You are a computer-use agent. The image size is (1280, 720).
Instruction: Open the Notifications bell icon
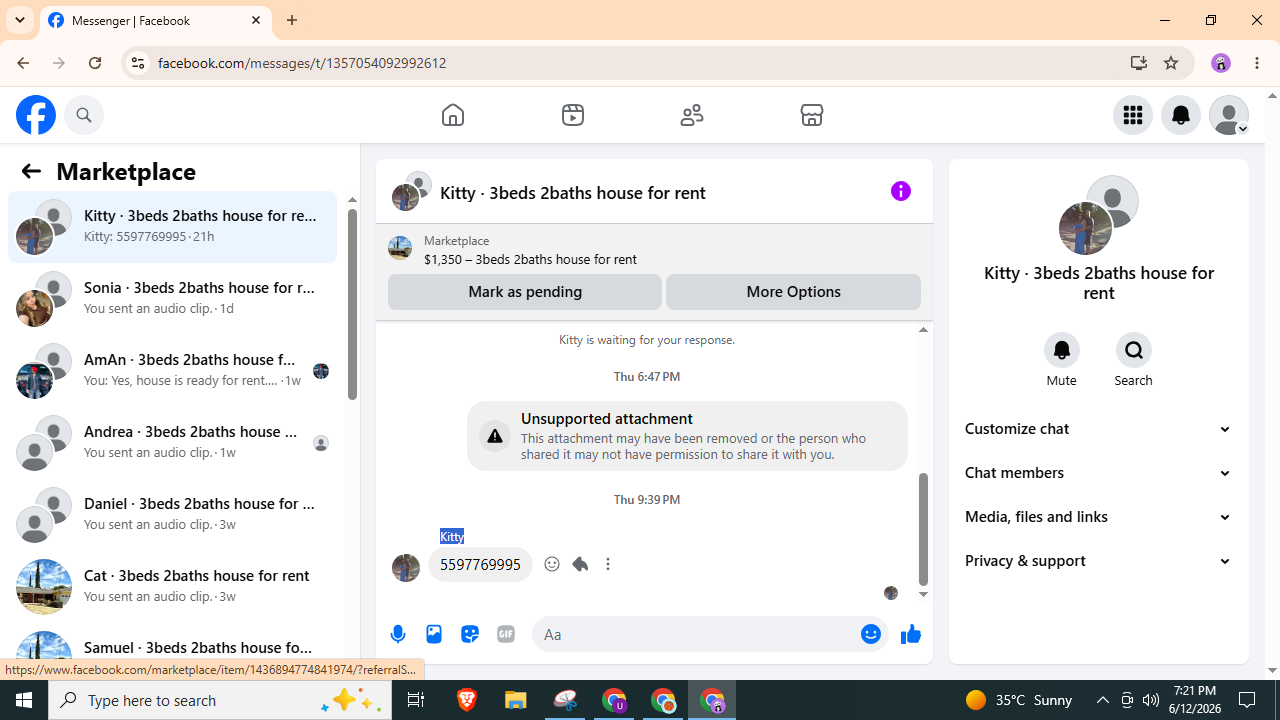pos(1181,115)
